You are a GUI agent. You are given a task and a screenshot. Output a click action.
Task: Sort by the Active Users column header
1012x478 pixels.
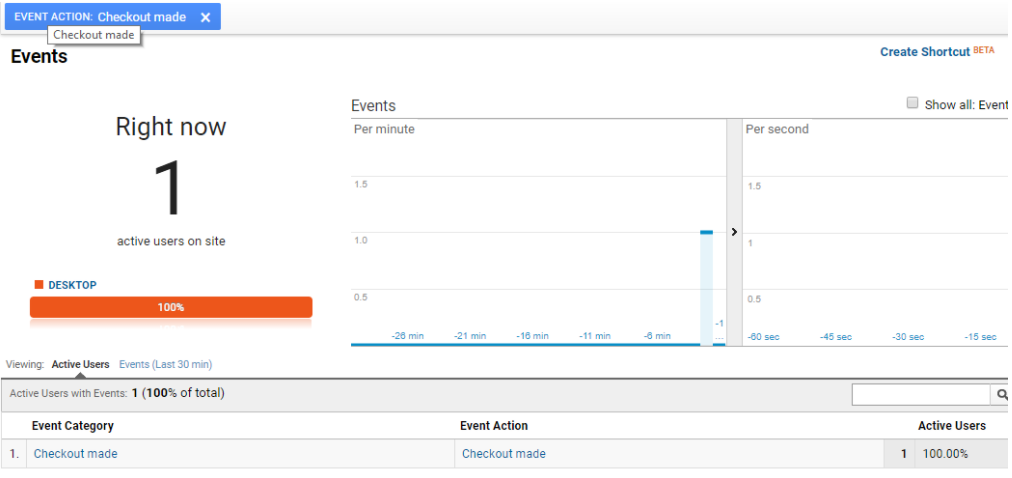pyautogui.click(x=952, y=426)
